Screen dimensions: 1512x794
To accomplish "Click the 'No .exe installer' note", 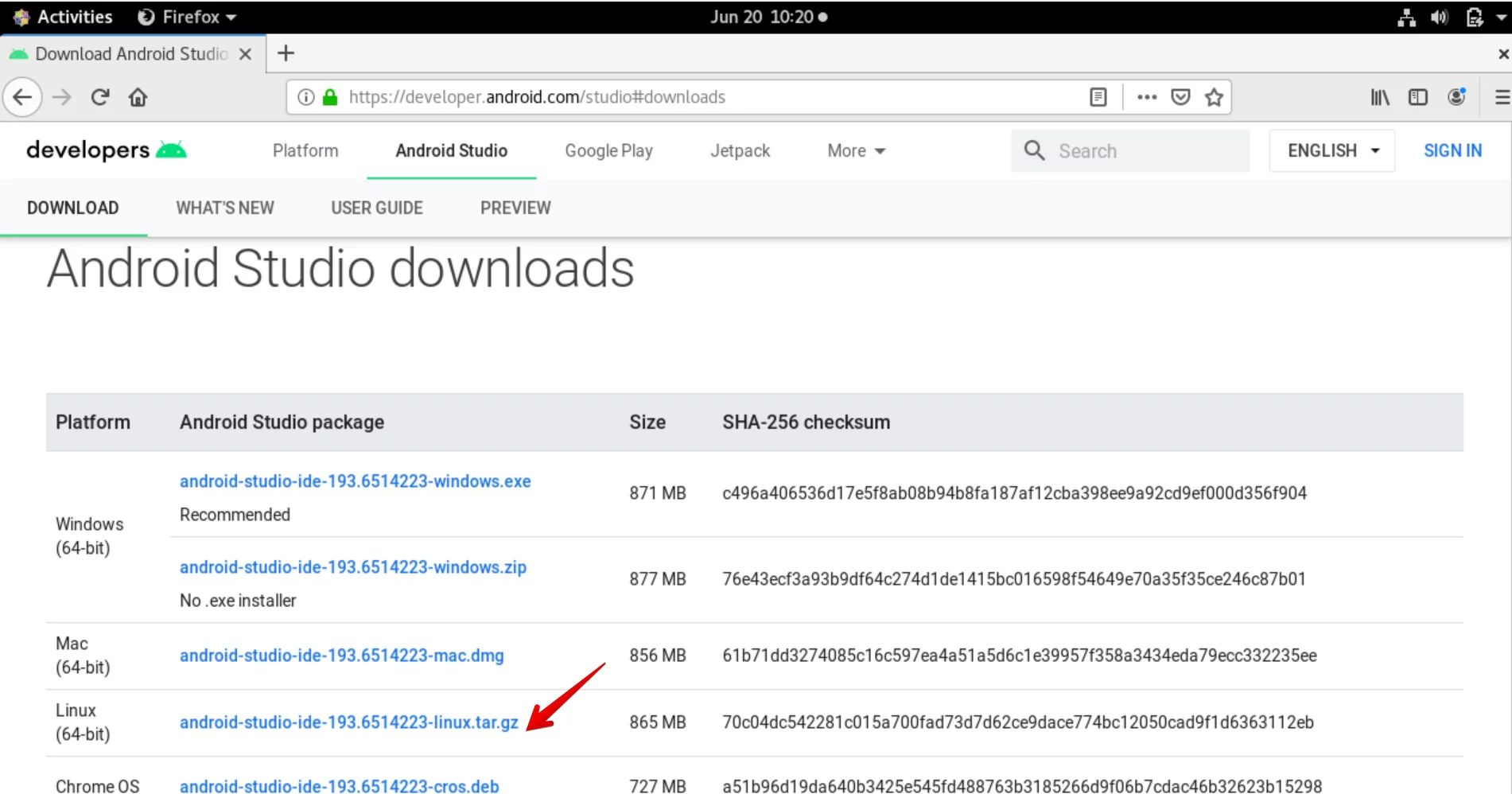I will point(238,601).
